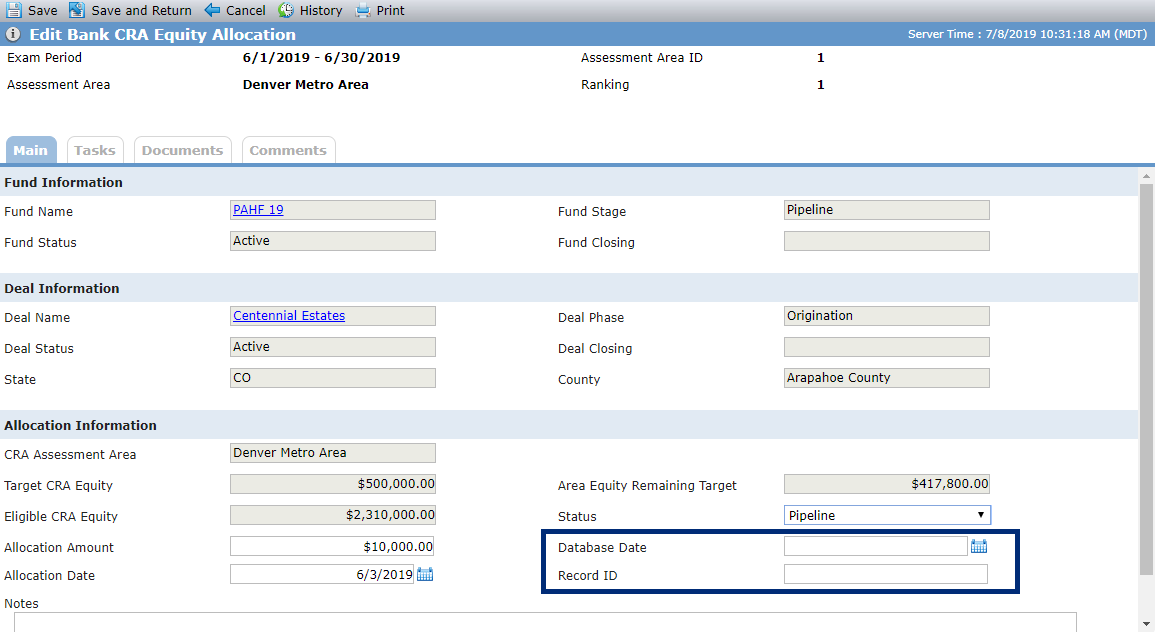Switch to the Documents tab
The height and width of the screenshot is (632, 1155).
[x=183, y=150]
